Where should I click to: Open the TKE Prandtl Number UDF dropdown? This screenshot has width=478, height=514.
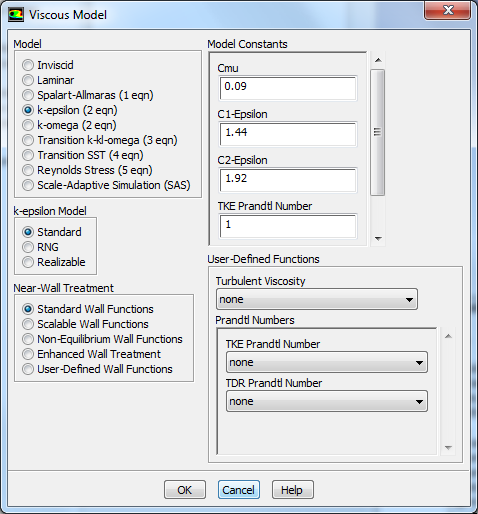click(x=327, y=362)
